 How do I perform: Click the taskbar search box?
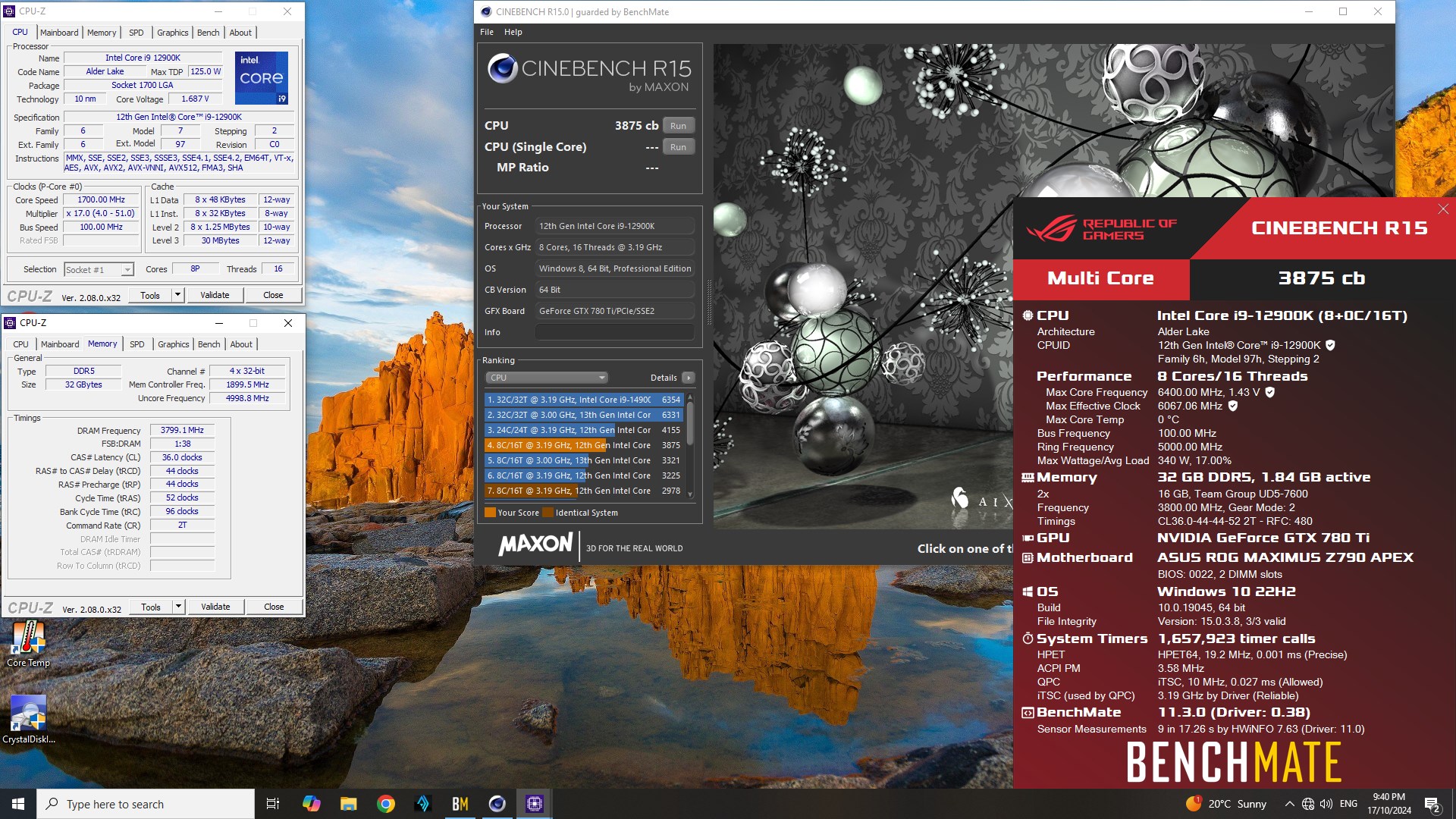point(146,804)
